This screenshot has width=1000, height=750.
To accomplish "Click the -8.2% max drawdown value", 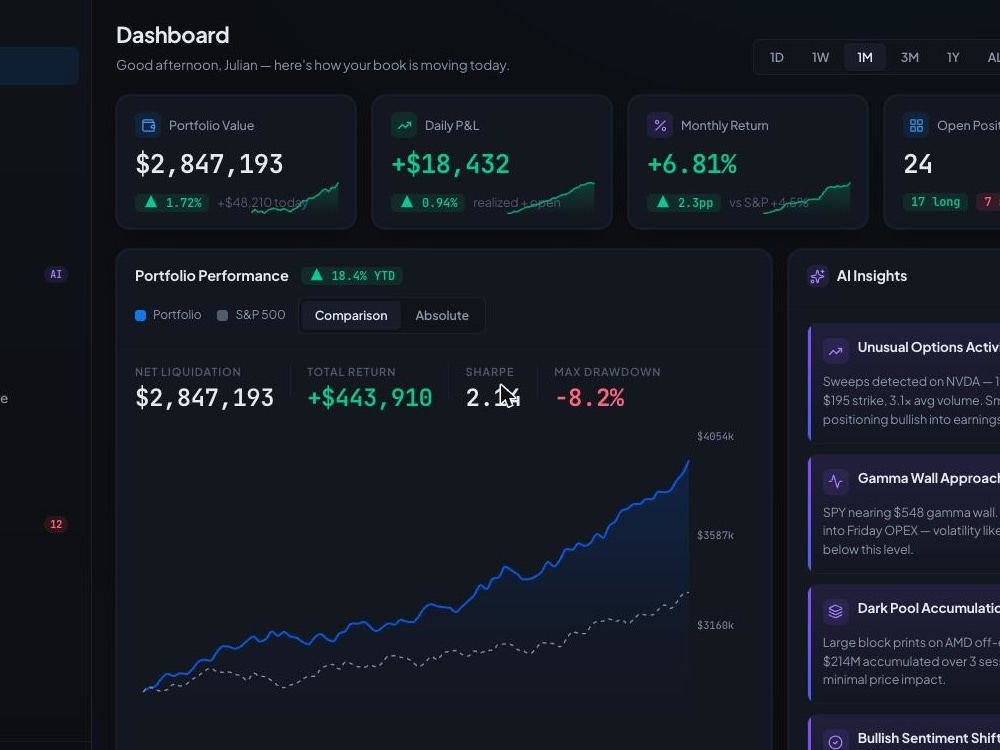I will (x=589, y=398).
